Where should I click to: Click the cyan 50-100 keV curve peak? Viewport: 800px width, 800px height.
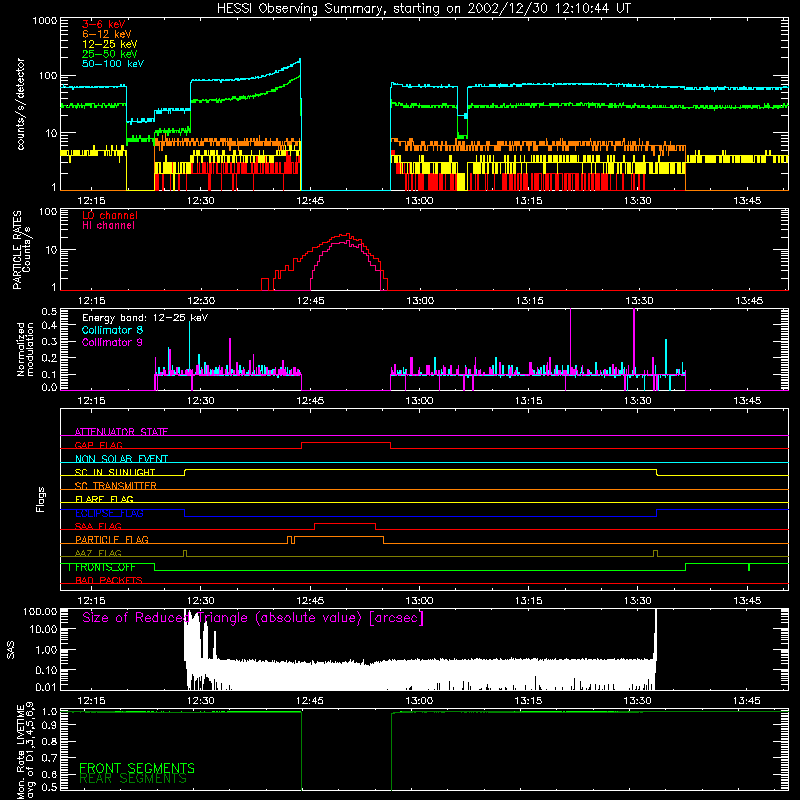[300, 60]
